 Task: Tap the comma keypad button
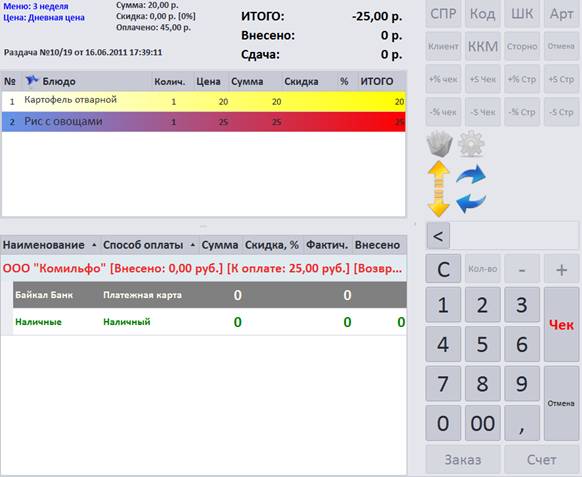tap(522, 423)
